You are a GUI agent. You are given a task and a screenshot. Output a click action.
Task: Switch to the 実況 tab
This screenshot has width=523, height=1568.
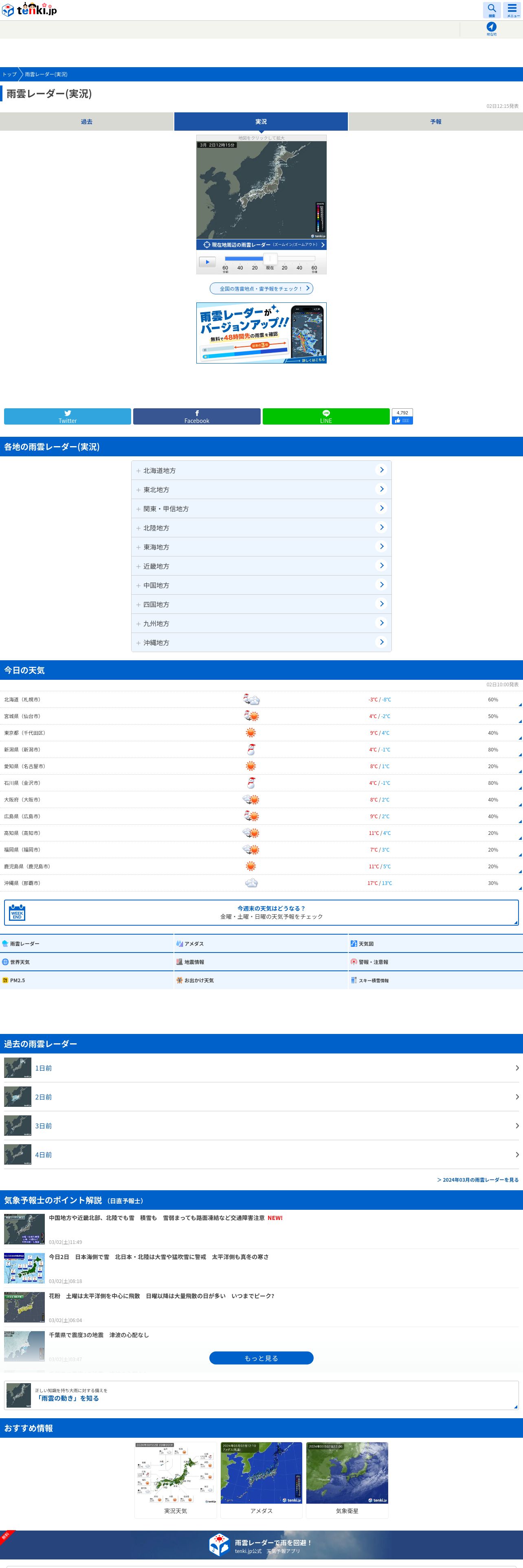(x=261, y=122)
